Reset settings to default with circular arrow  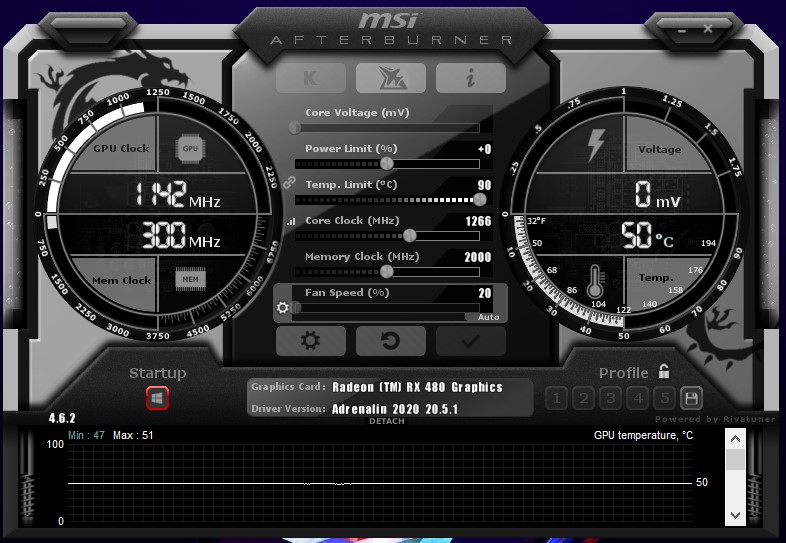pos(390,341)
